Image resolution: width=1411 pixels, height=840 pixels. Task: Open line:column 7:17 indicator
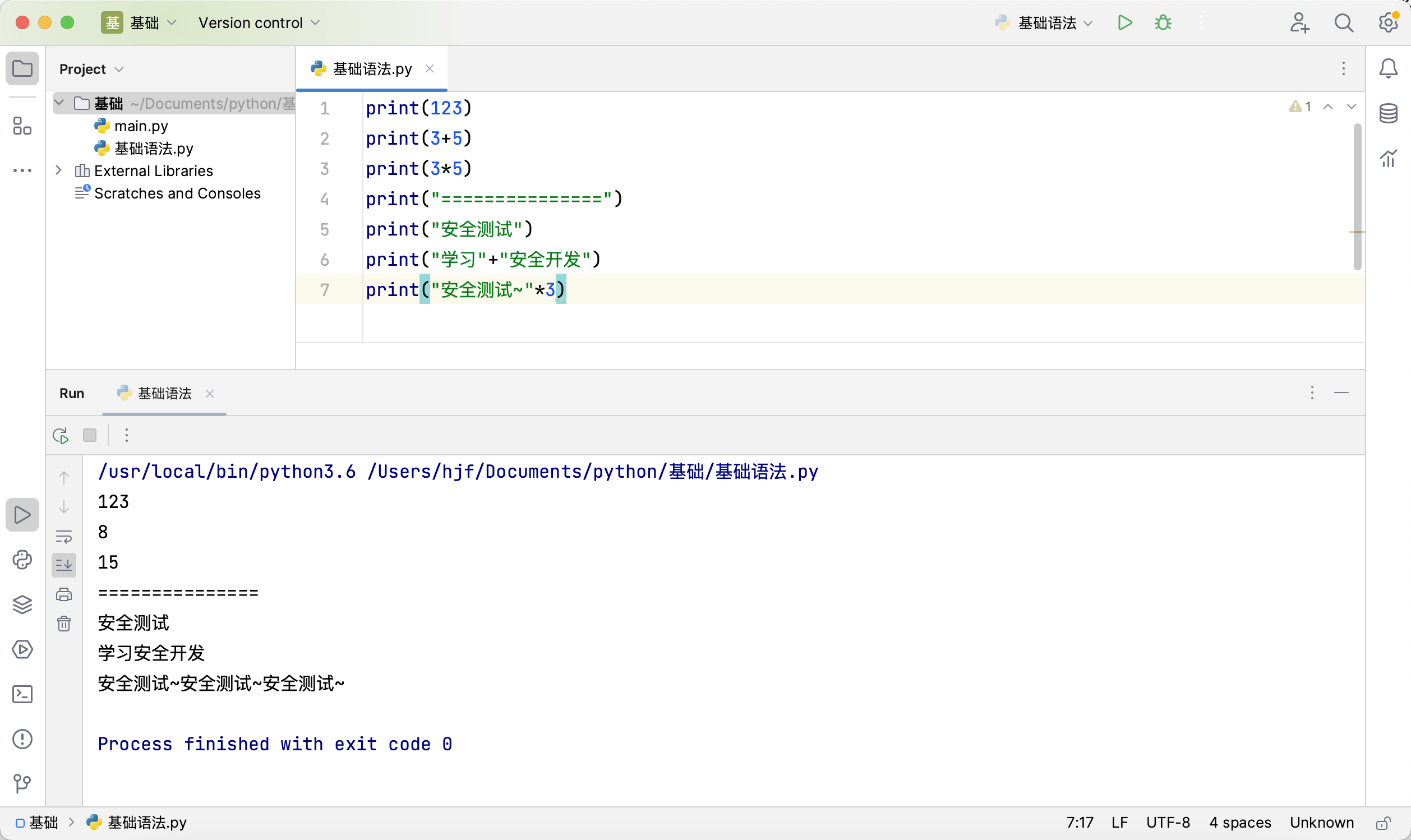pos(1080,823)
